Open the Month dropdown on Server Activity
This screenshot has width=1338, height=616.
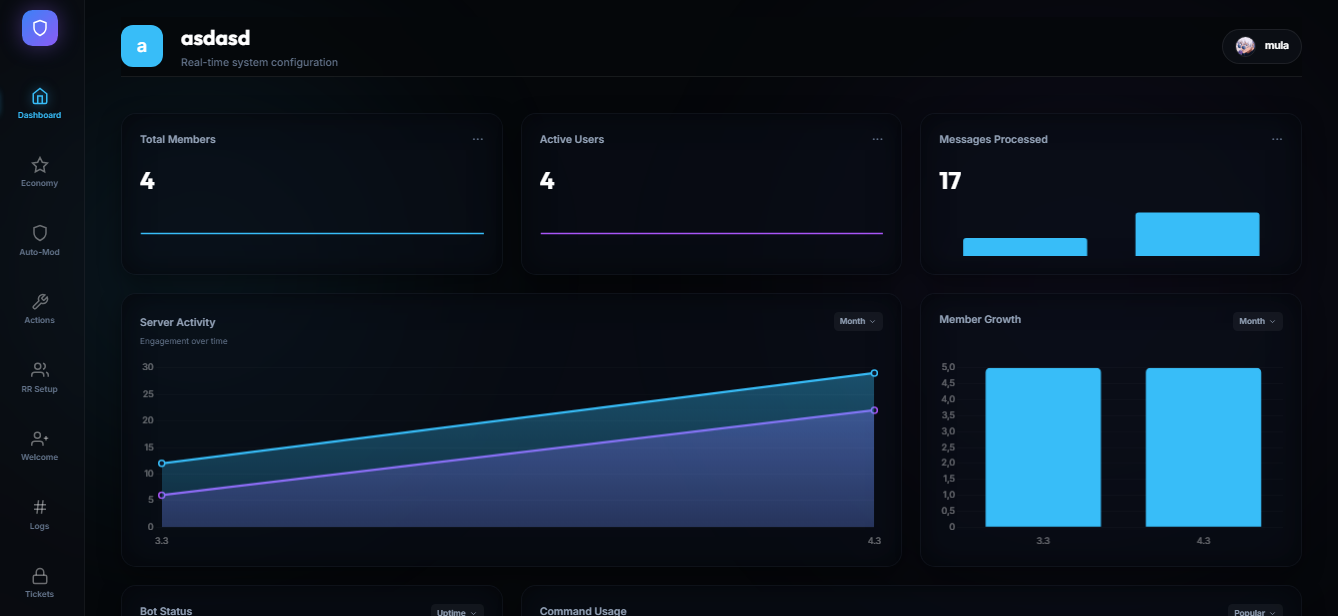click(857, 321)
